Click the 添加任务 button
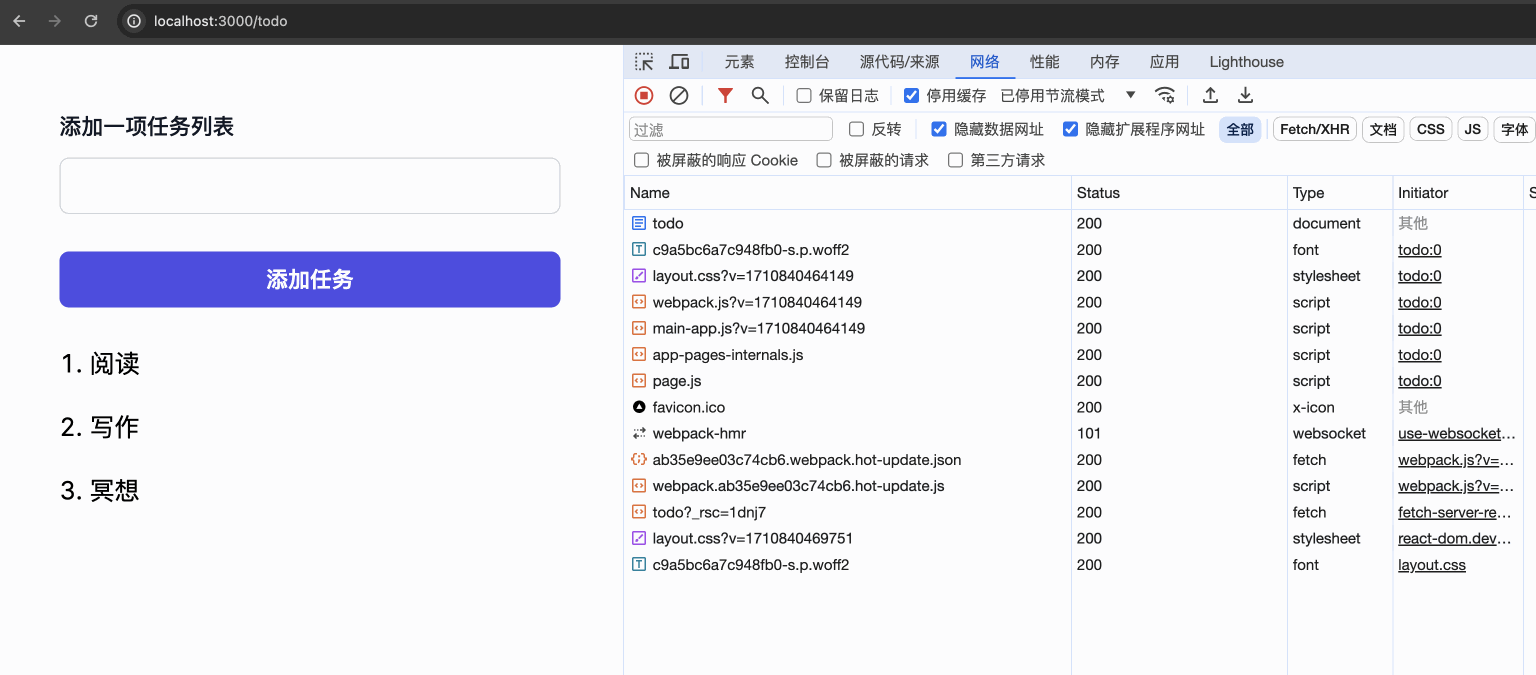This screenshot has height=675, width=1536. tap(310, 279)
